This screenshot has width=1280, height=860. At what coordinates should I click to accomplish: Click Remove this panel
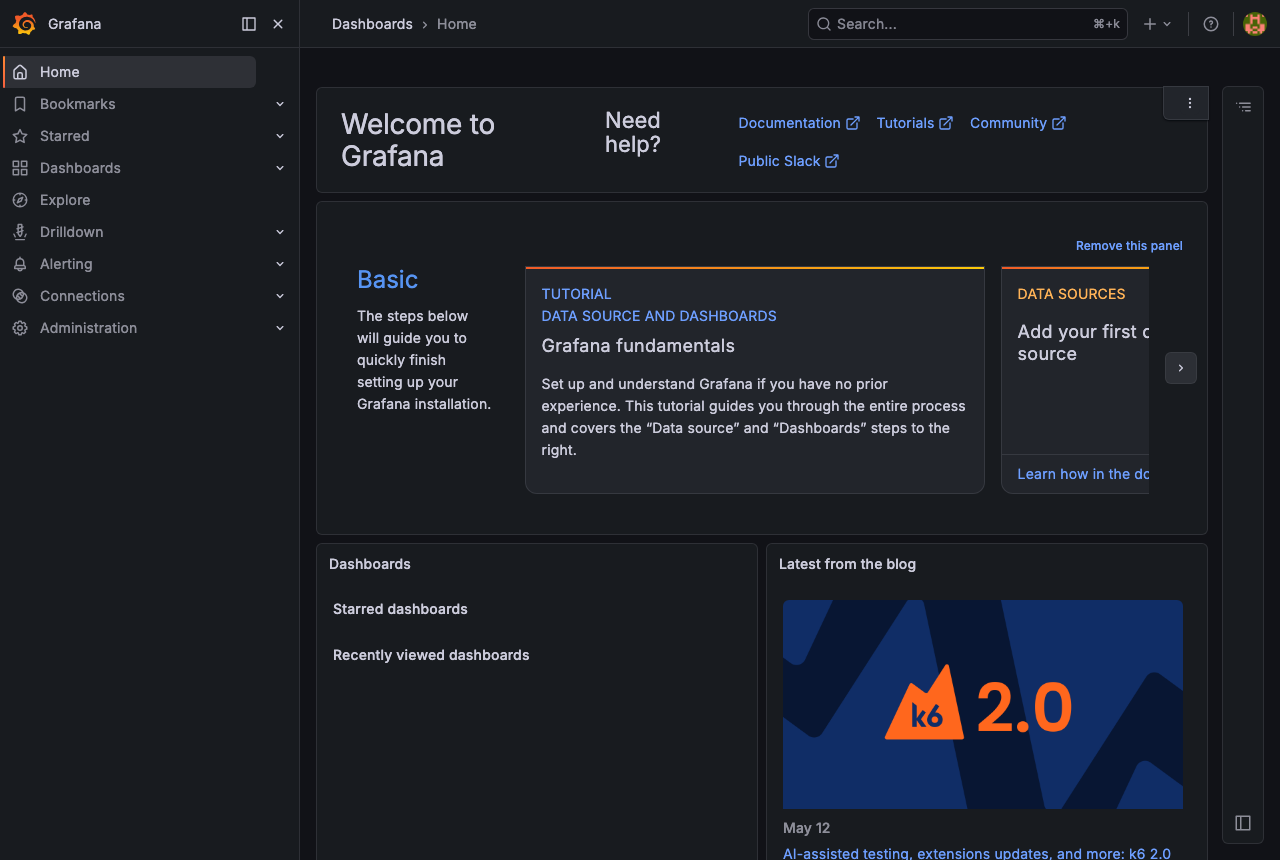tap(1129, 246)
